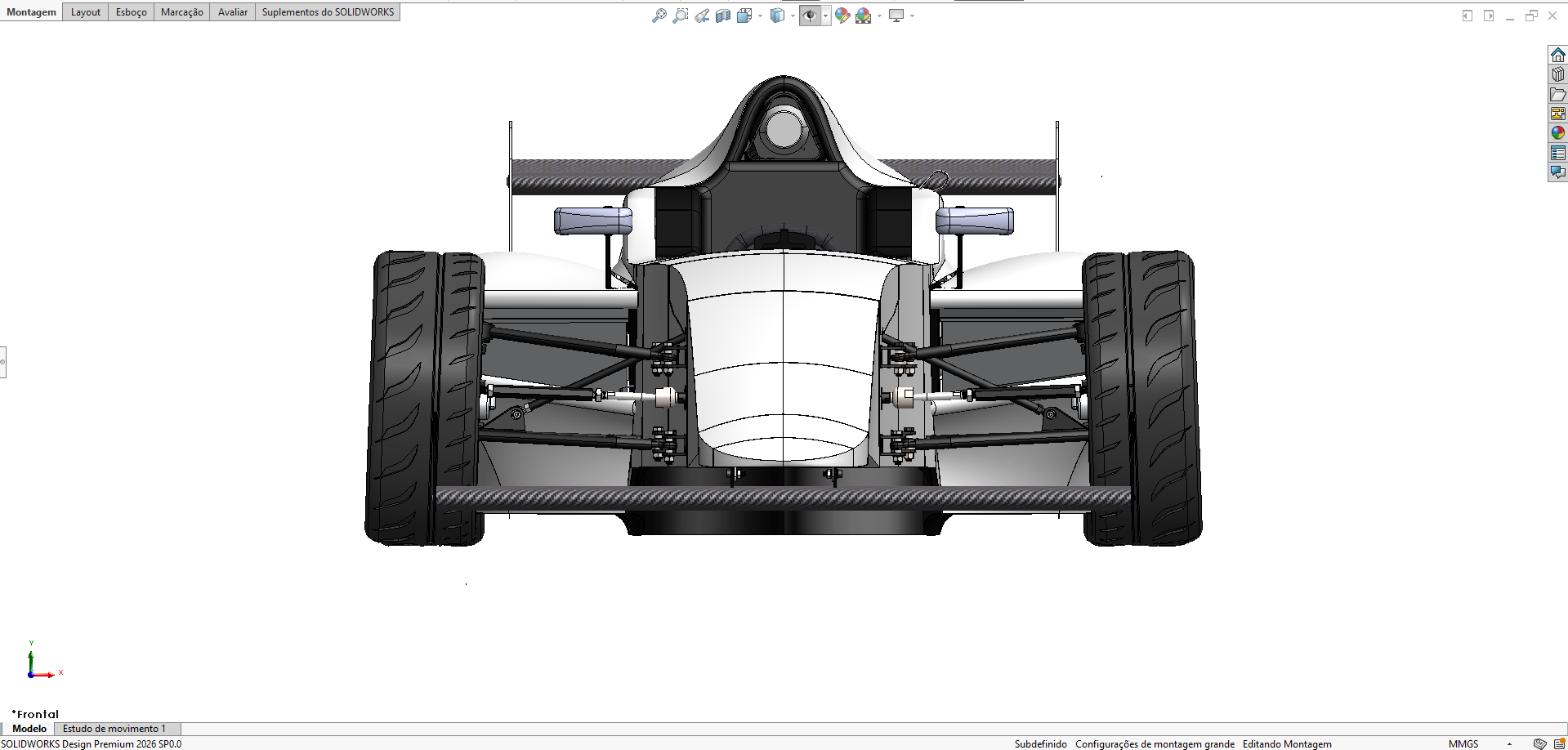Expand the Hide/Show Items dropdown arrow

pos(825,16)
